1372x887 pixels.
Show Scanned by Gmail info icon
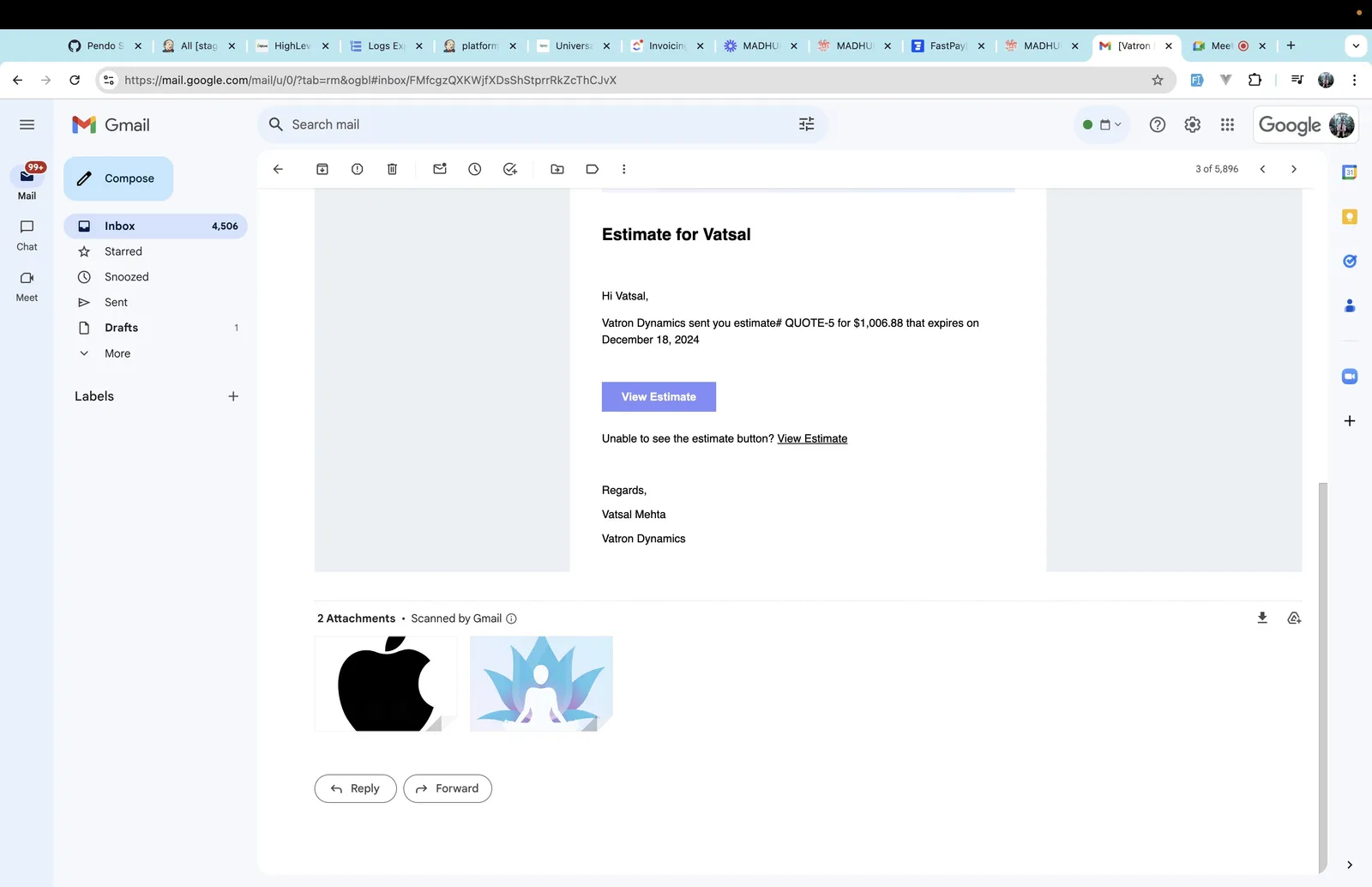(x=512, y=618)
